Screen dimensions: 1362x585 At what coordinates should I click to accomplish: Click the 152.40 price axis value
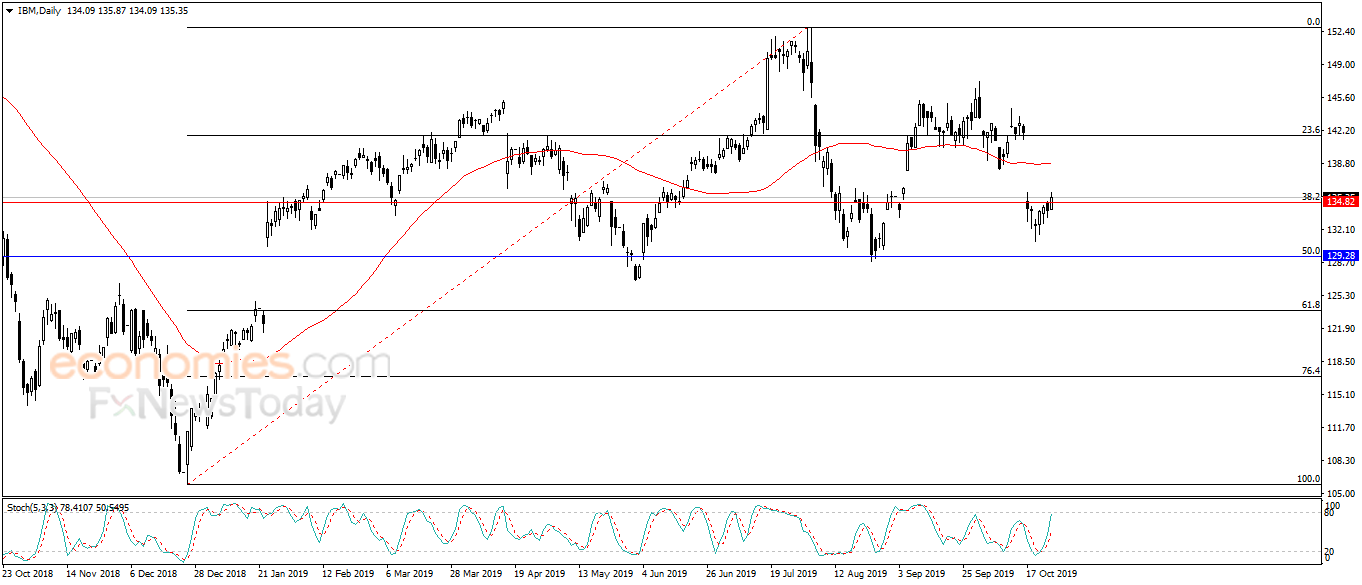pyautogui.click(x=1340, y=32)
